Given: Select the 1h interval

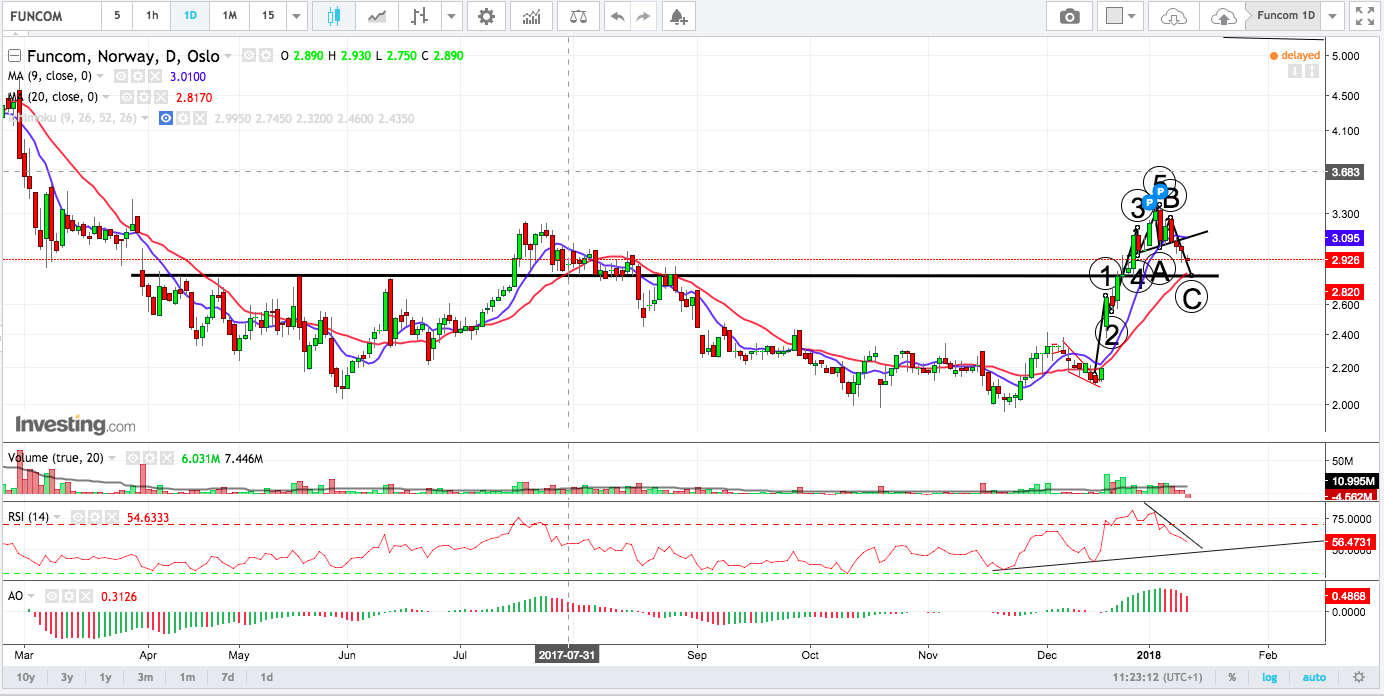Looking at the screenshot, I should (151, 16).
